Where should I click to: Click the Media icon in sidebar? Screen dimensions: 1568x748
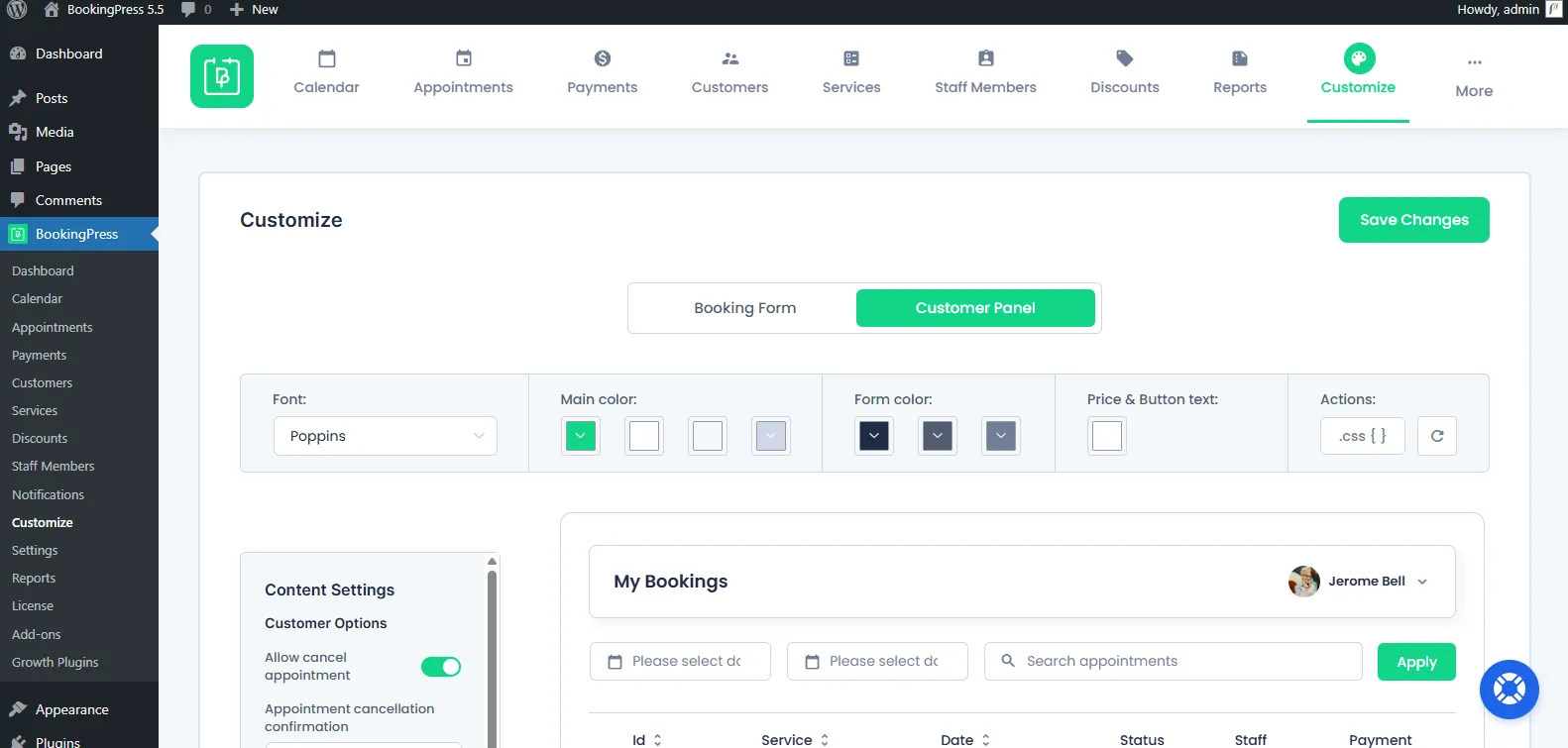pyautogui.click(x=18, y=132)
